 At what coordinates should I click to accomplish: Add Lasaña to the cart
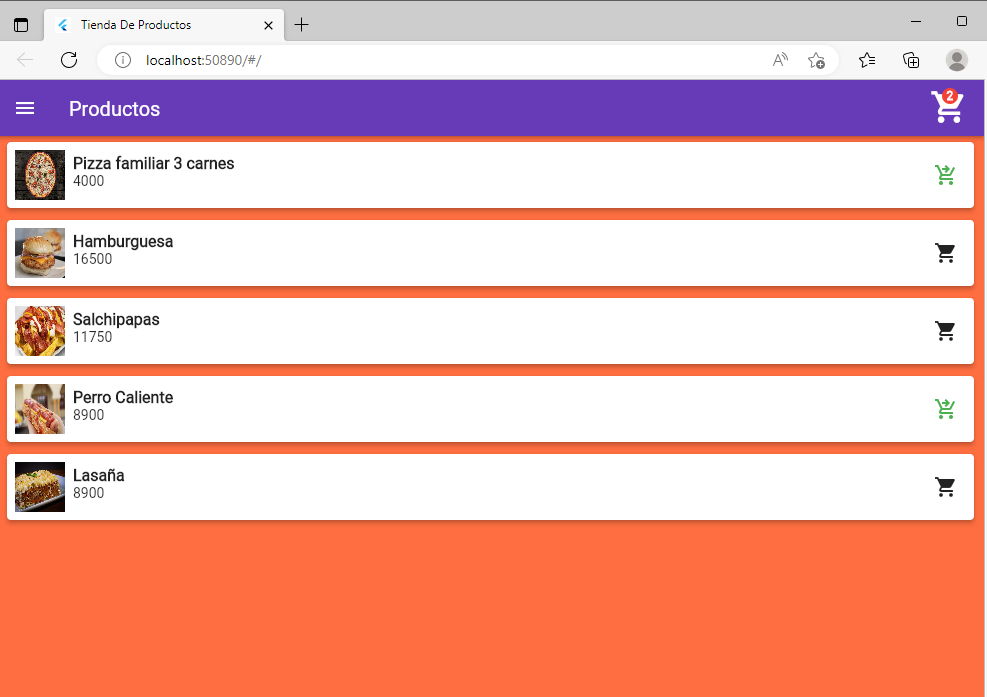pyautogui.click(x=945, y=487)
